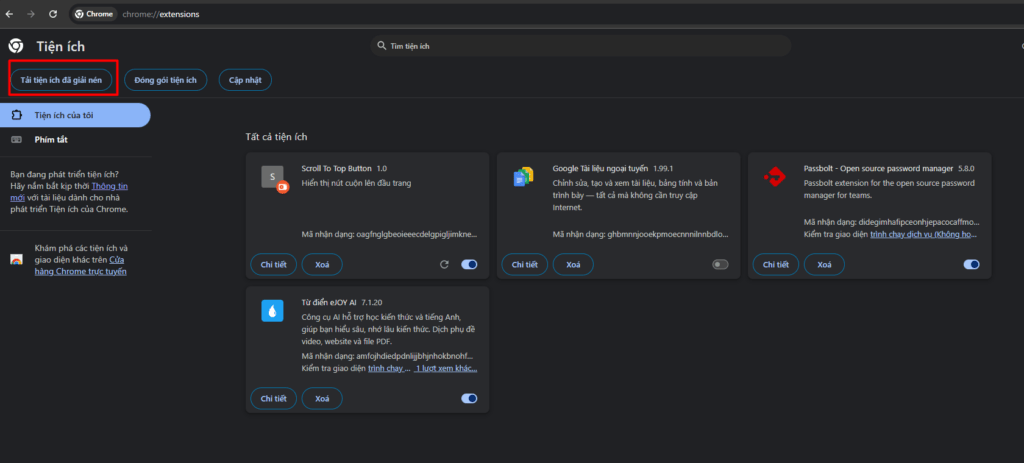This screenshot has width=1024, height=463.
Task: Toggle off the Passbolt extension
Action: coord(971,265)
